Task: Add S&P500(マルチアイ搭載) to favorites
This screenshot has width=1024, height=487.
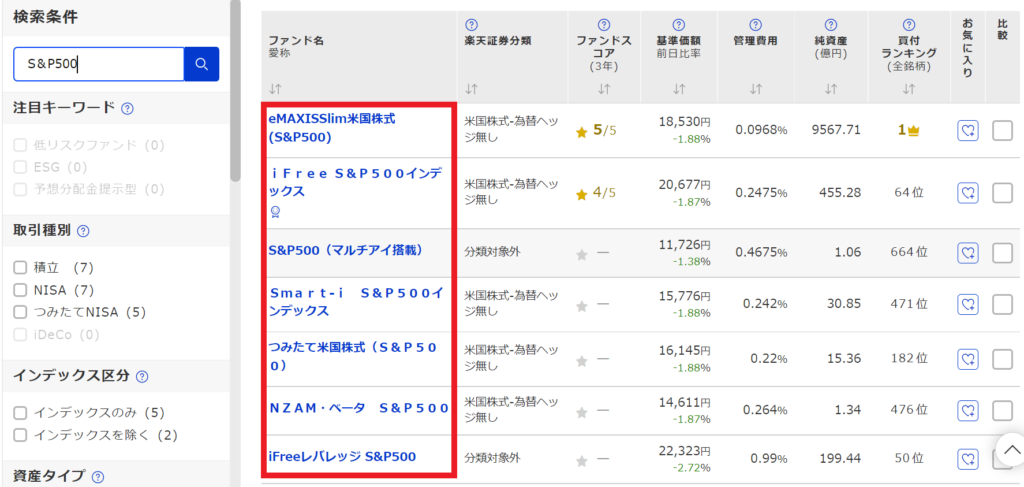Action: click(968, 253)
